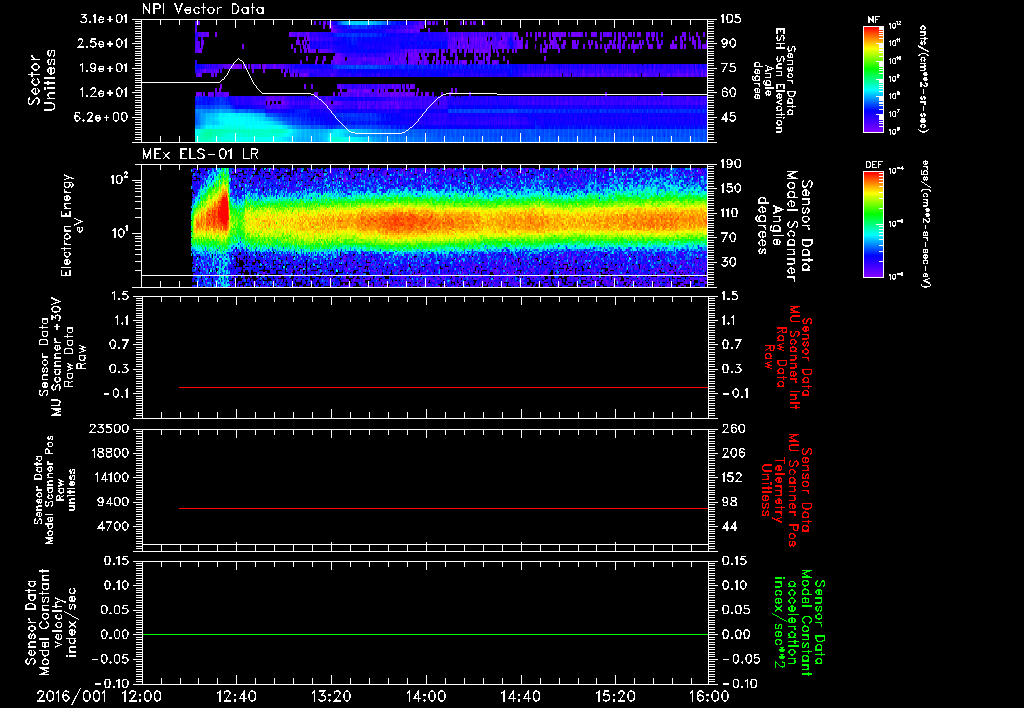
Task: Click the 9400 scanner position tick value
Action: tap(112, 502)
